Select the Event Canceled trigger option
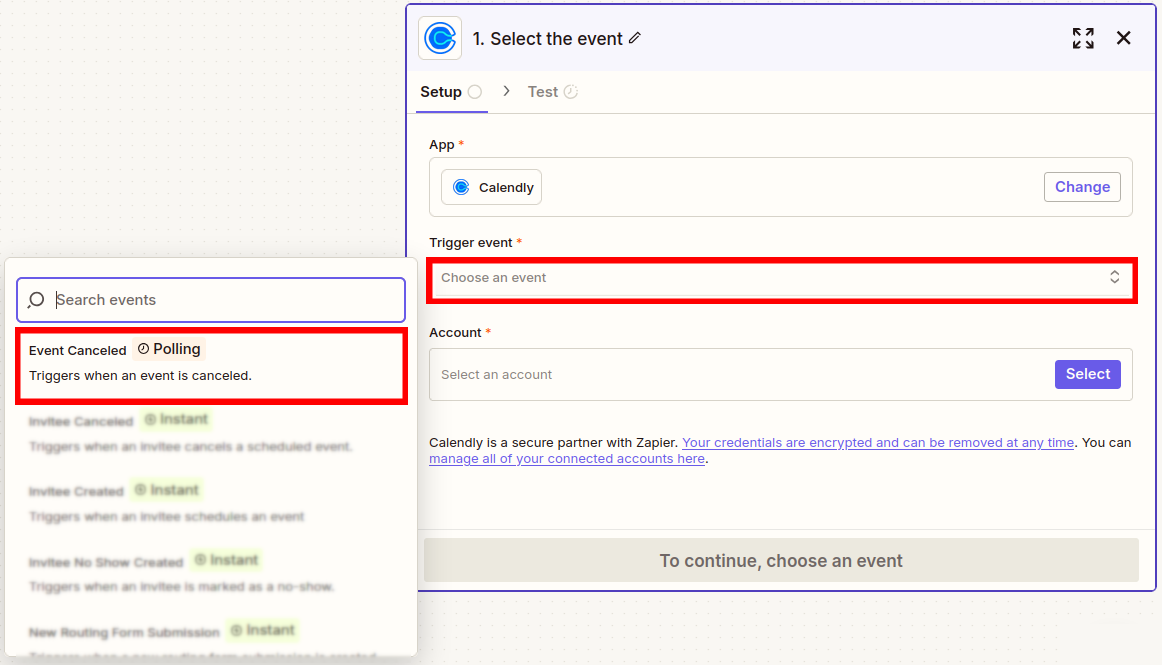Screen dimensions: 1162x665 (211, 365)
